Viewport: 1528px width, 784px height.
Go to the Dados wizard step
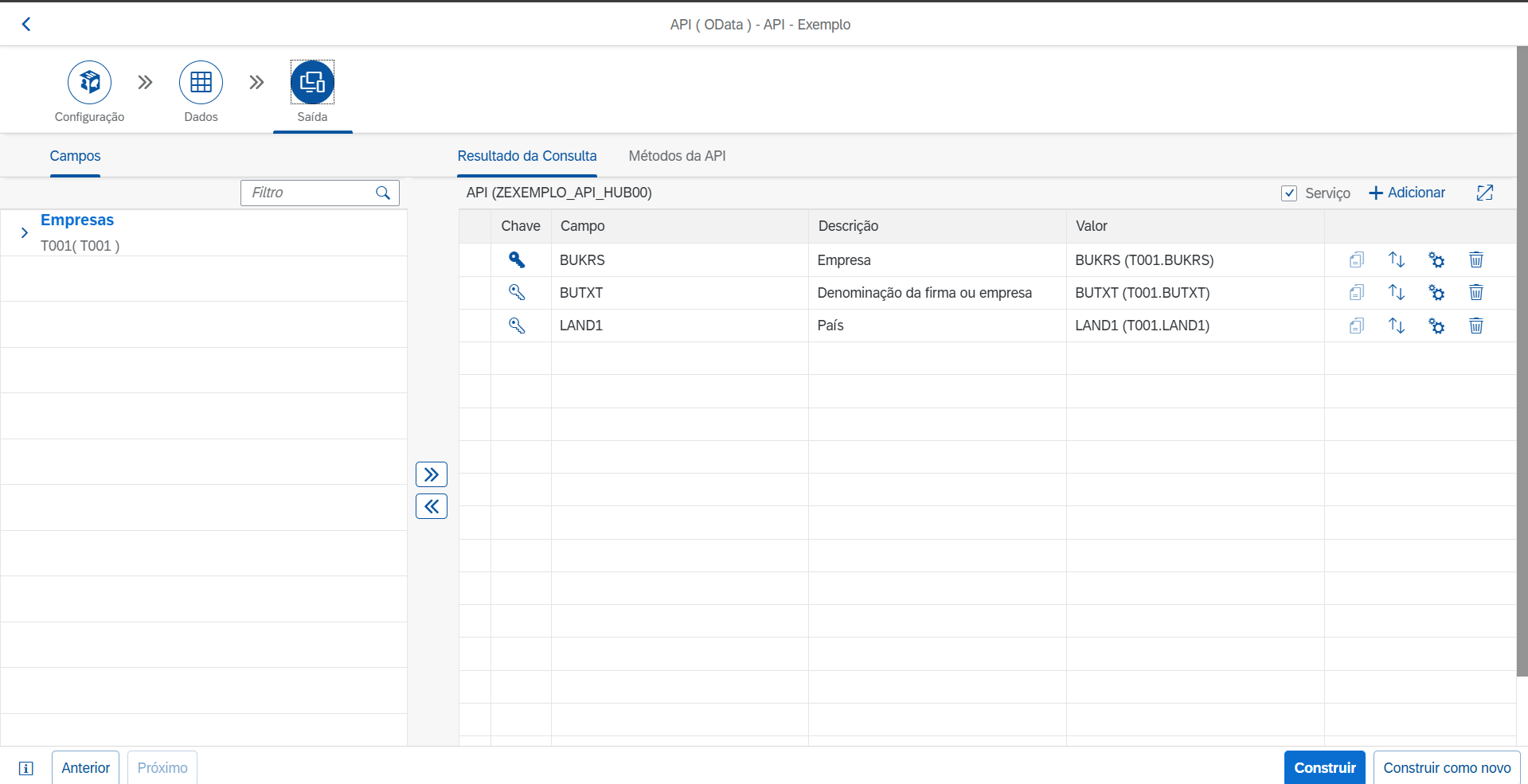point(201,83)
